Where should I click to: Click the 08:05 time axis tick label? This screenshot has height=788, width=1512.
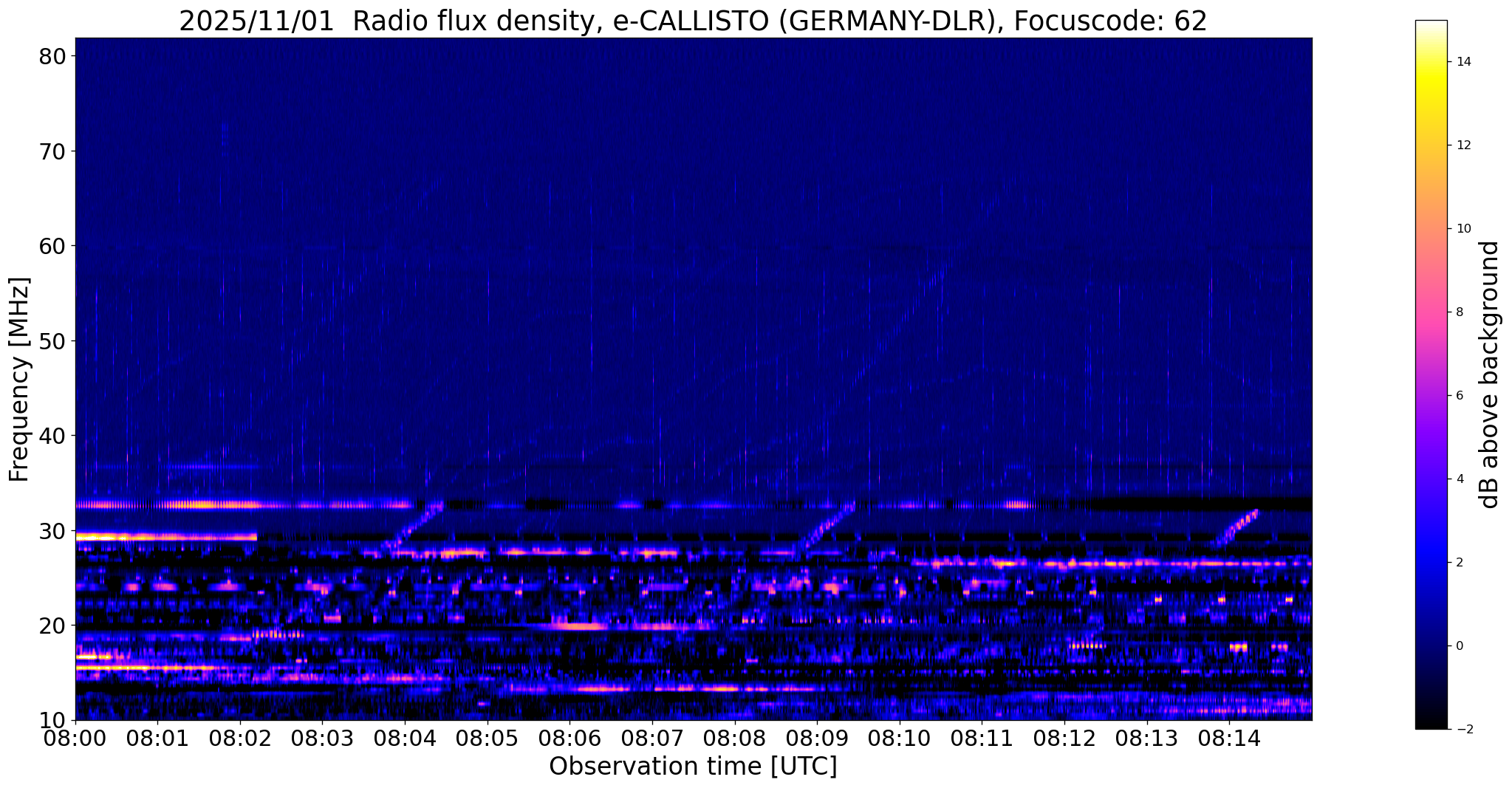pos(488,737)
